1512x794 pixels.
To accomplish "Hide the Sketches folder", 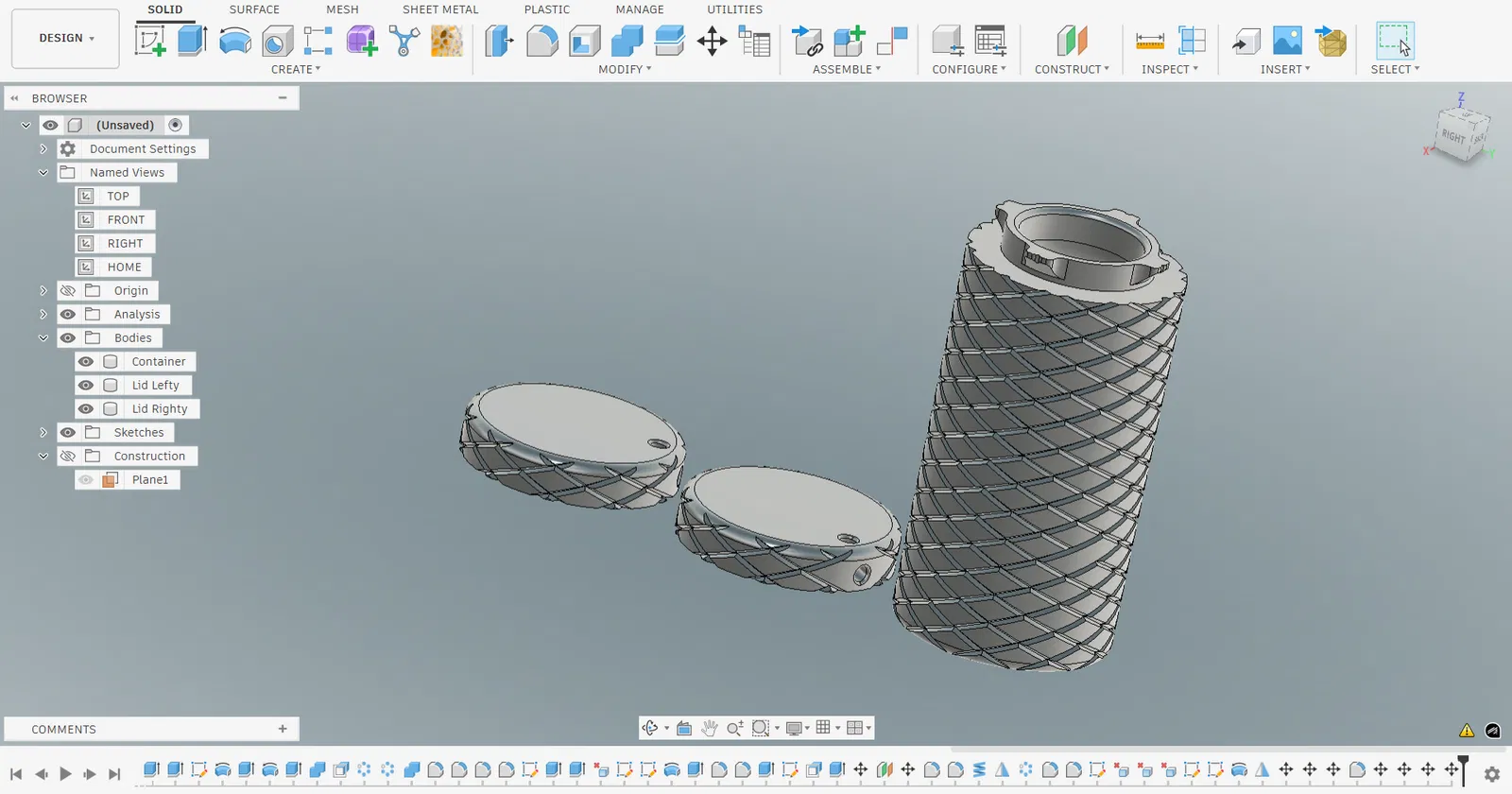I will [x=68, y=433].
